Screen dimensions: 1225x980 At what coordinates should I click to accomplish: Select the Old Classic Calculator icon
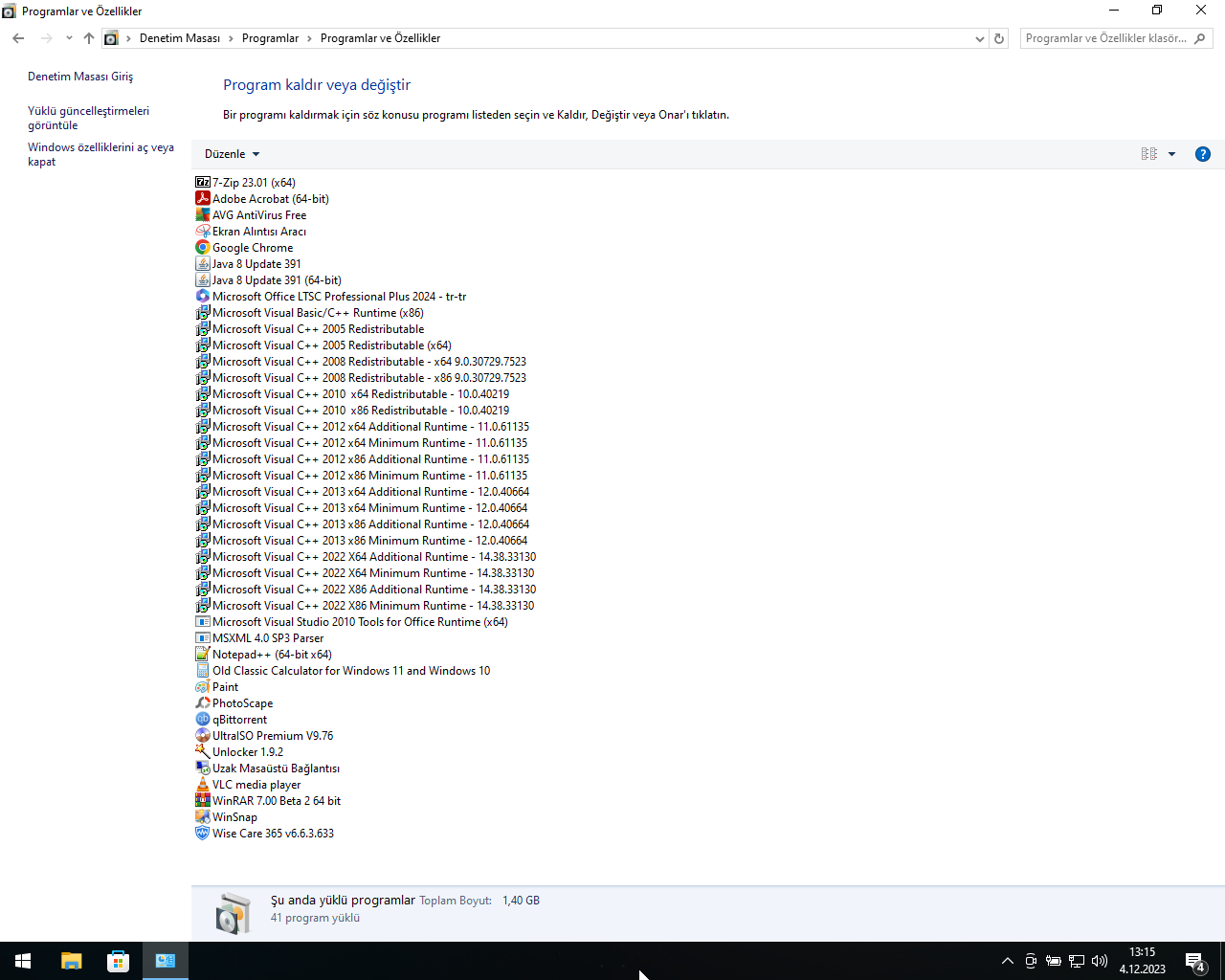[x=203, y=670]
